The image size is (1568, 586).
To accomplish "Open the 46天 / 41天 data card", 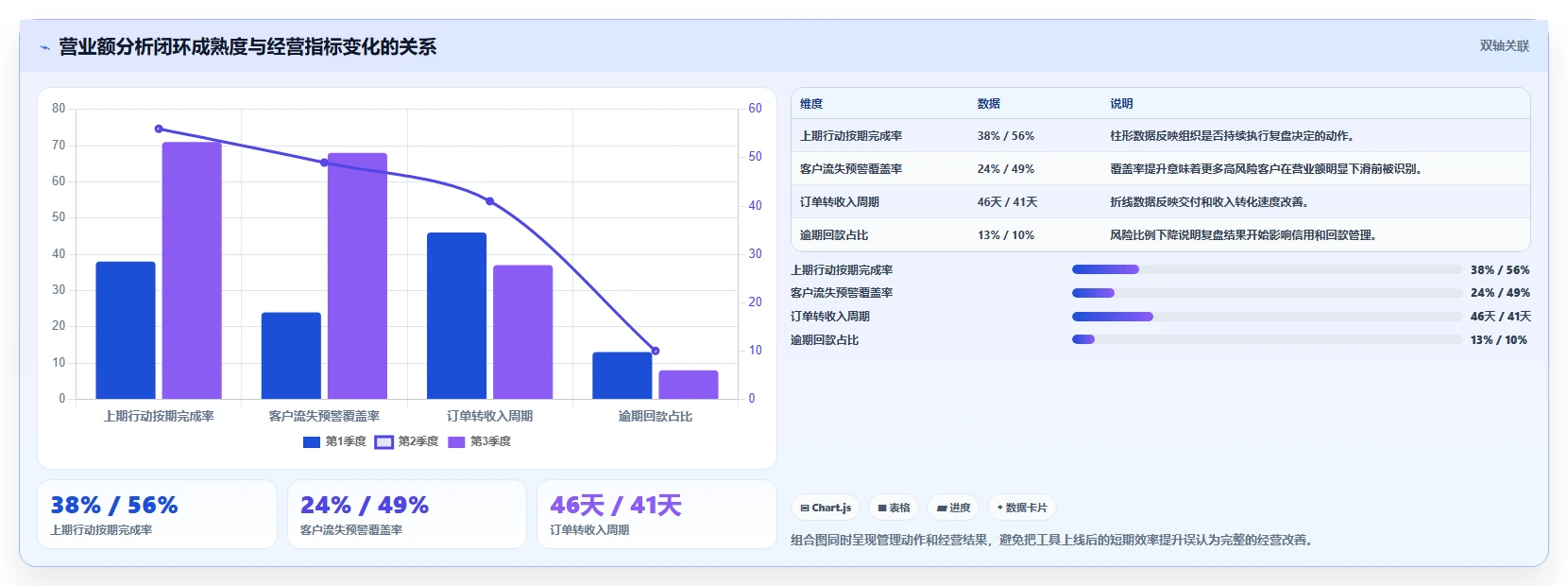I will [x=656, y=514].
